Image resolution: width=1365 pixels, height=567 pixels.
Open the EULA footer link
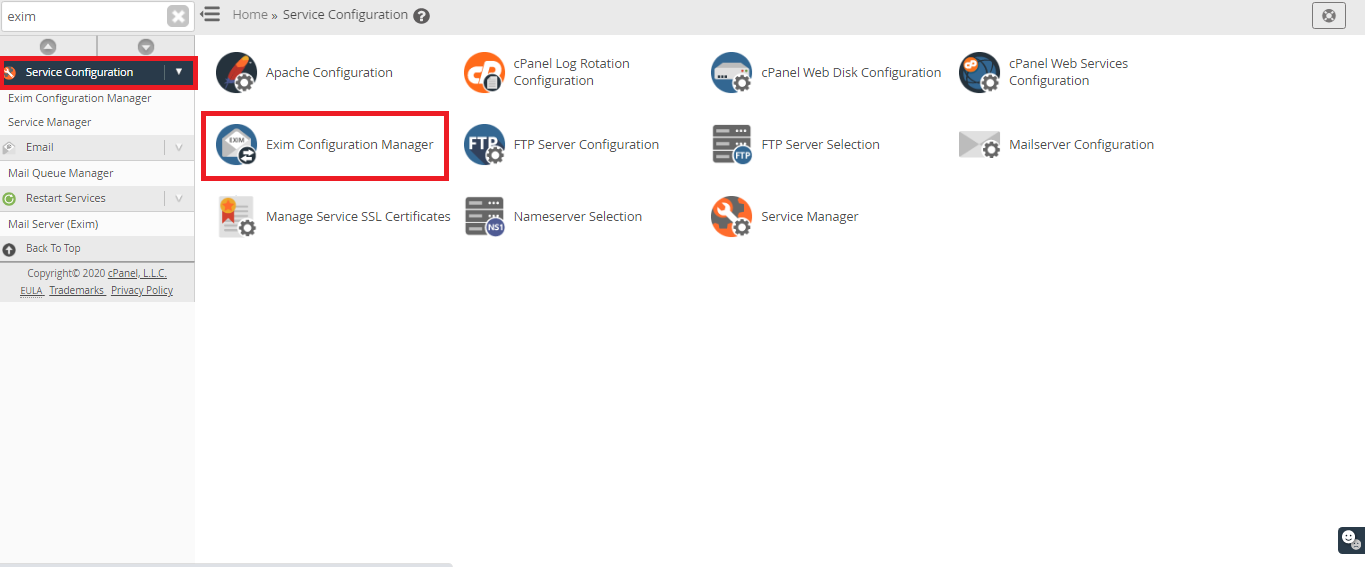[31, 290]
